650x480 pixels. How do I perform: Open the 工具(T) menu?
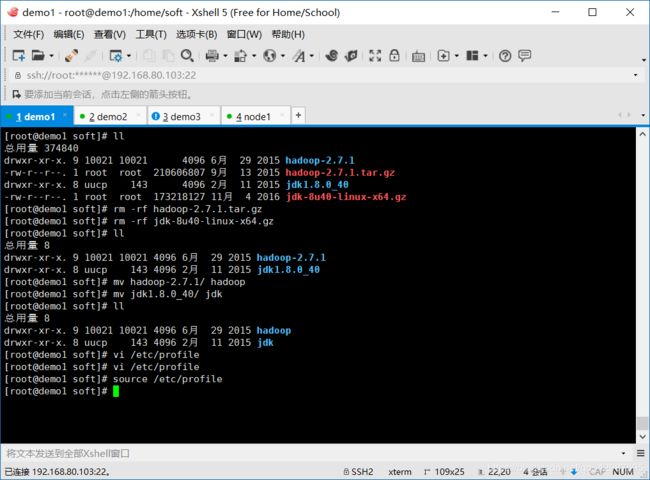[x=151, y=34]
